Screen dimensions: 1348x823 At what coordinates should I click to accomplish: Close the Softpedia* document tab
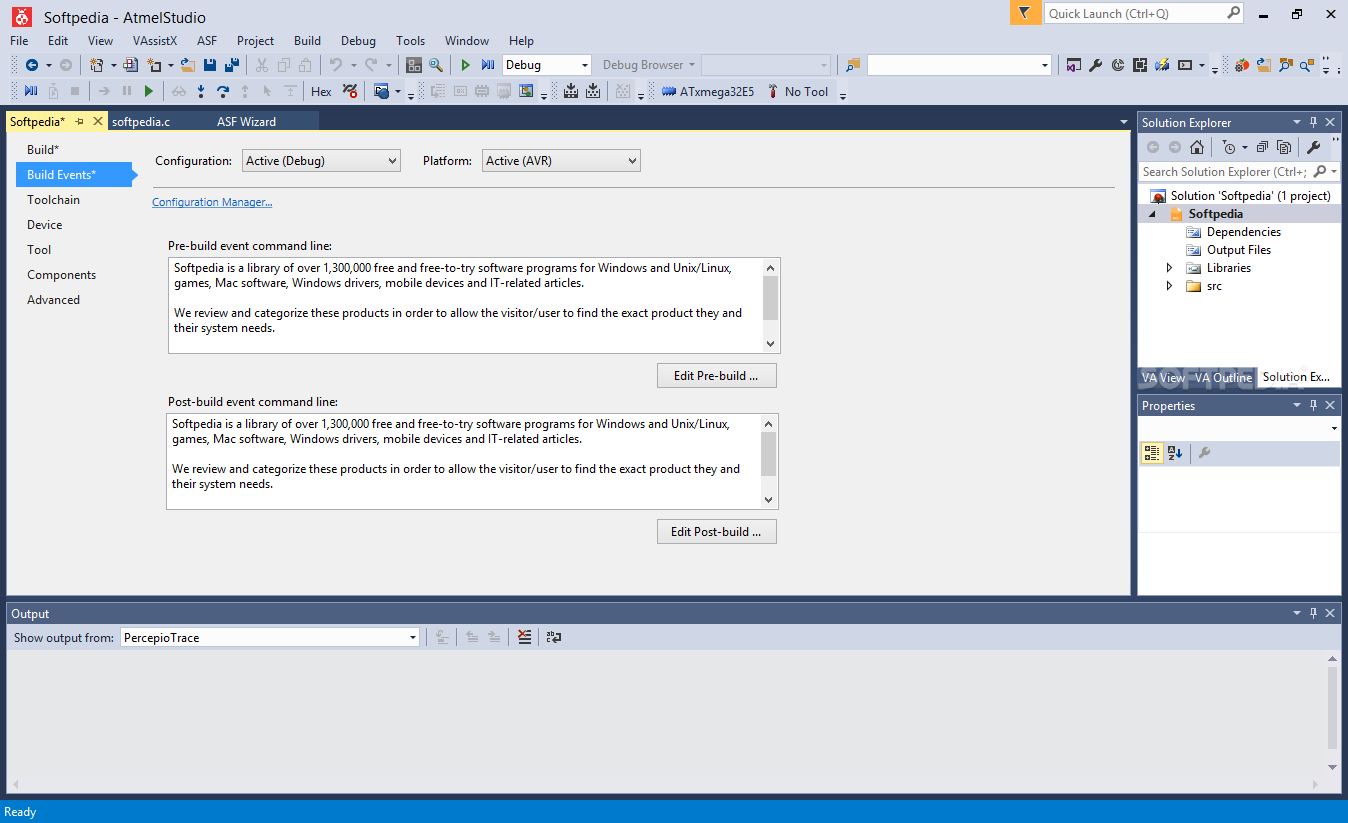coord(98,121)
